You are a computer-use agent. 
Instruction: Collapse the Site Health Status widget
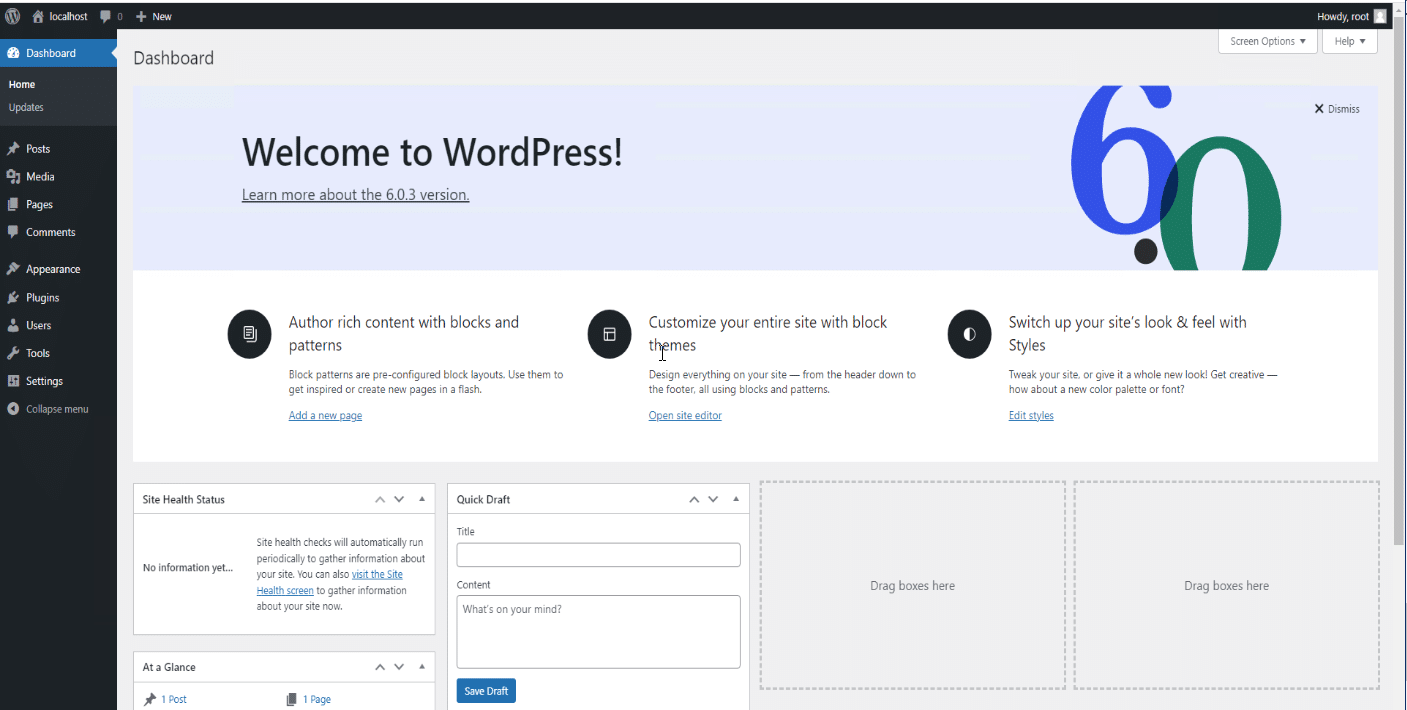pos(421,498)
